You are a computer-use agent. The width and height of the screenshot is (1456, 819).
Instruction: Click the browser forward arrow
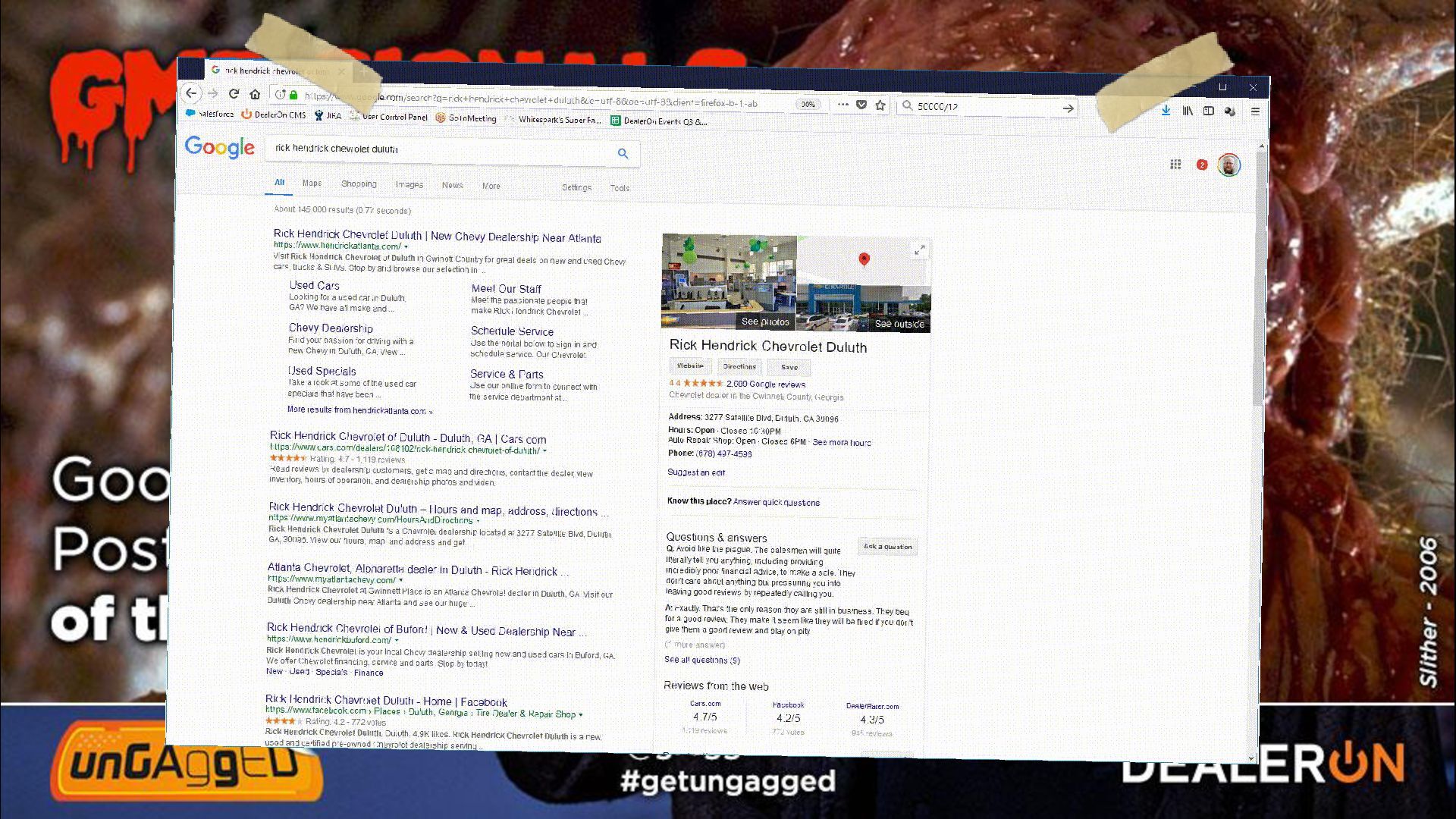[x=213, y=93]
